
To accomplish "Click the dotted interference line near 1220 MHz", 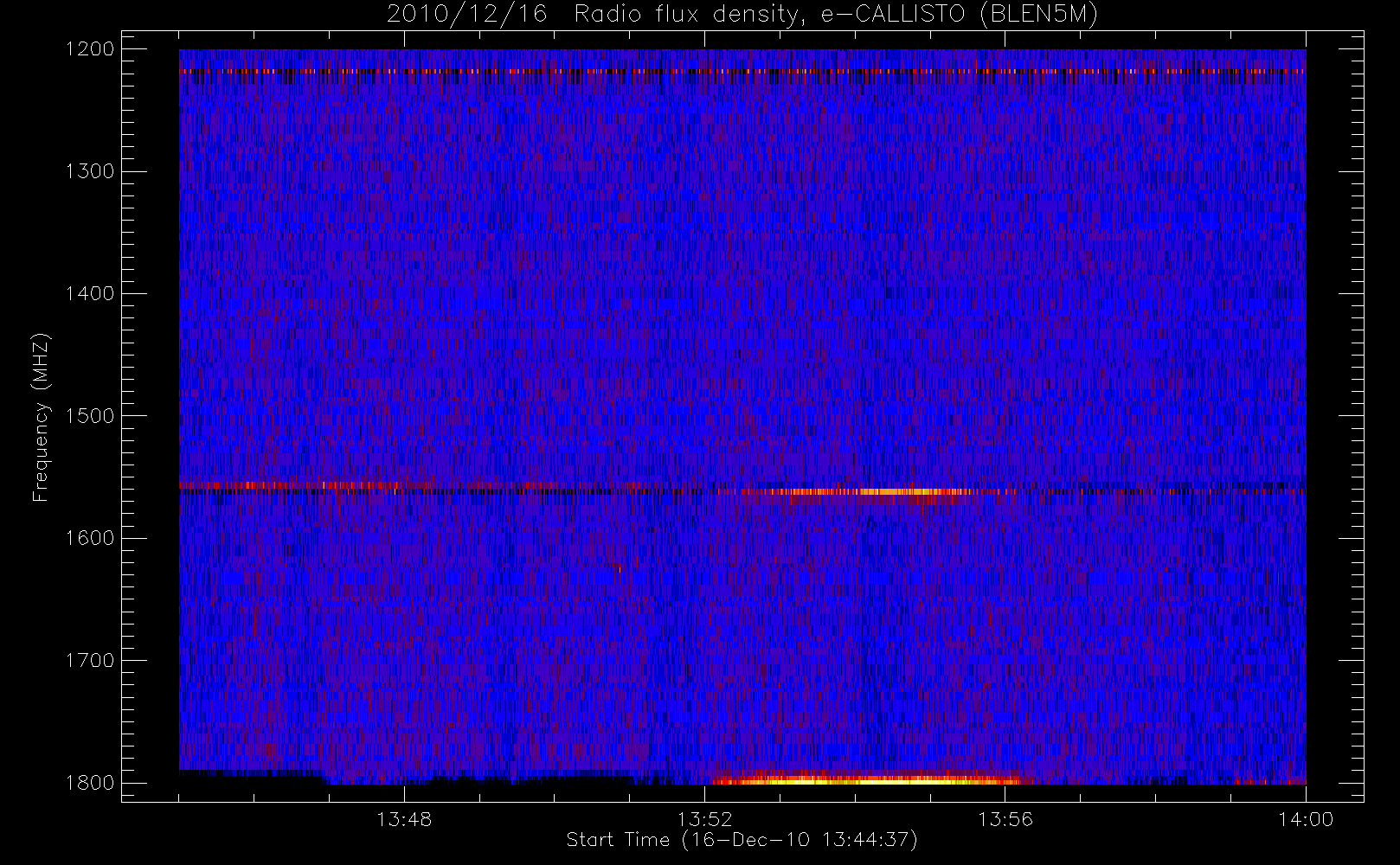I will pyautogui.click(x=742, y=71).
